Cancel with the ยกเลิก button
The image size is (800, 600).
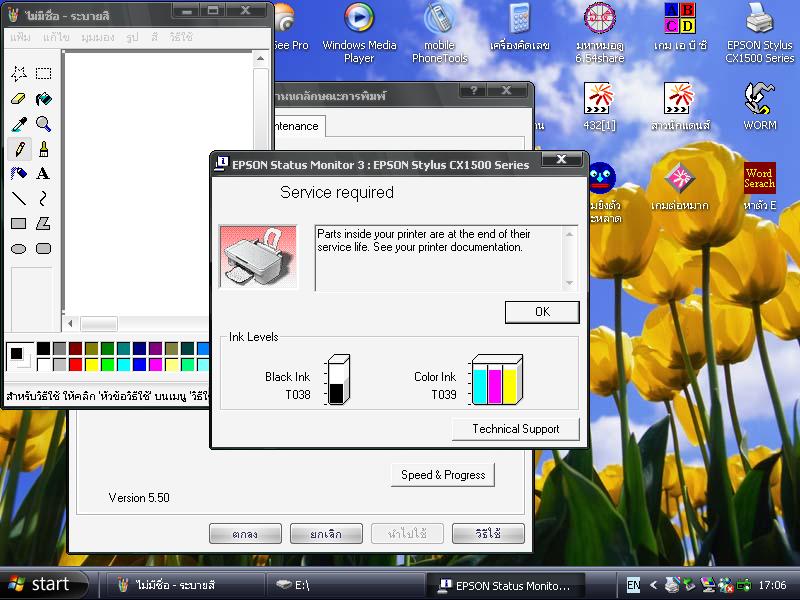pyautogui.click(x=326, y=534)
